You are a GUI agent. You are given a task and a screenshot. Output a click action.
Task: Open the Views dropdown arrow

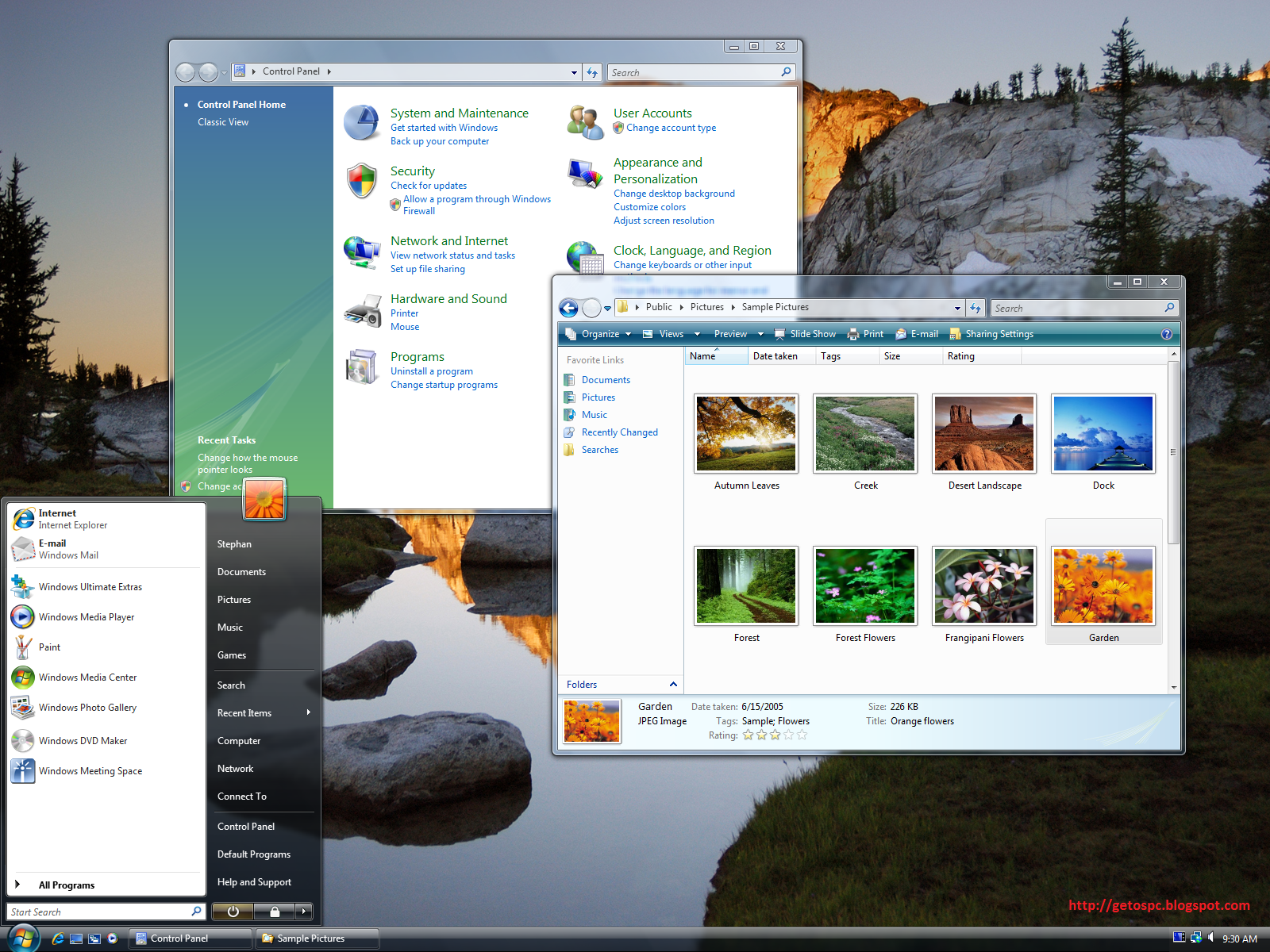coord(696,334)
